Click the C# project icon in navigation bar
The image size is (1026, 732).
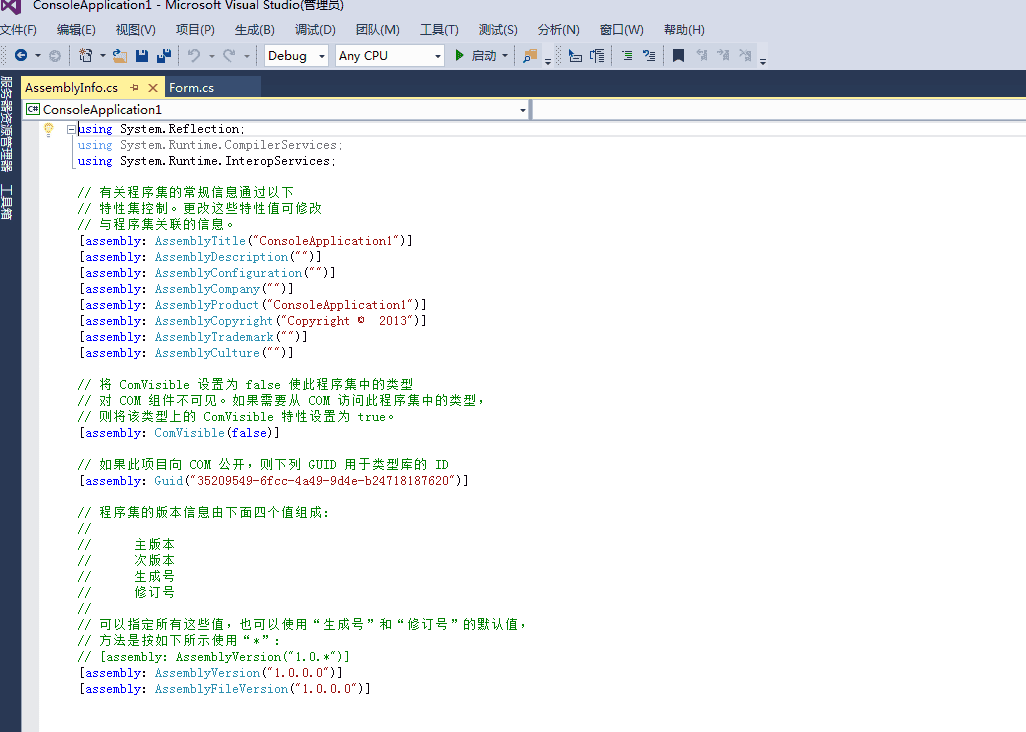click(x=33, y=109)
